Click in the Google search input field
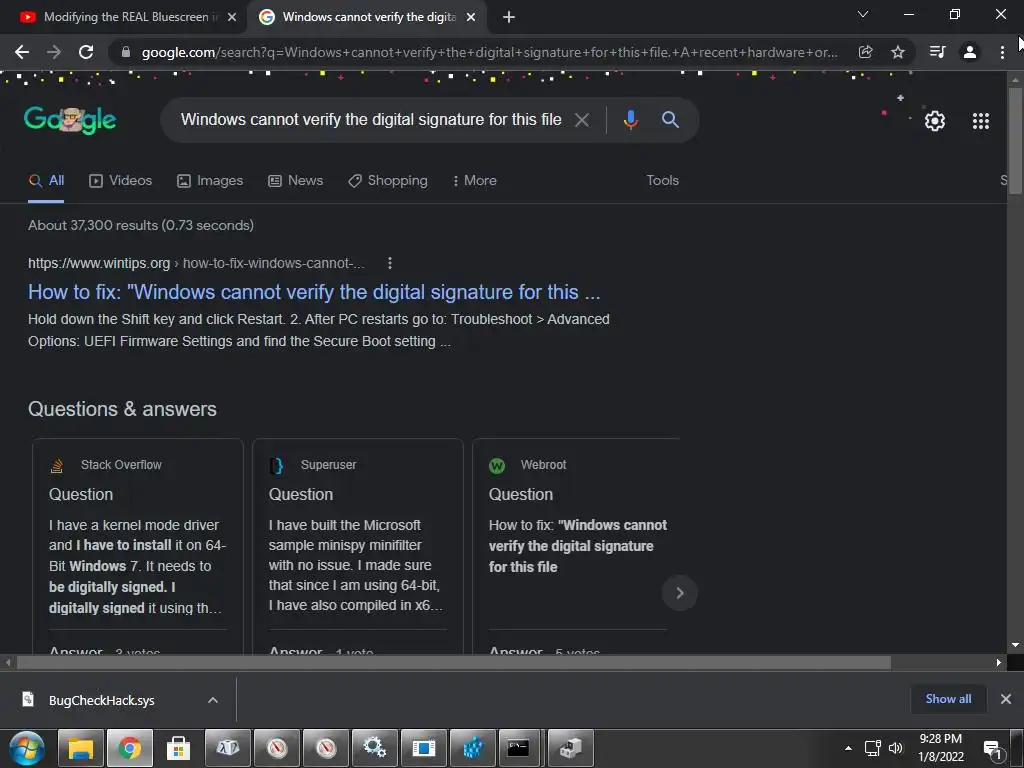1024x768 pixels. (x=370, y=120)
